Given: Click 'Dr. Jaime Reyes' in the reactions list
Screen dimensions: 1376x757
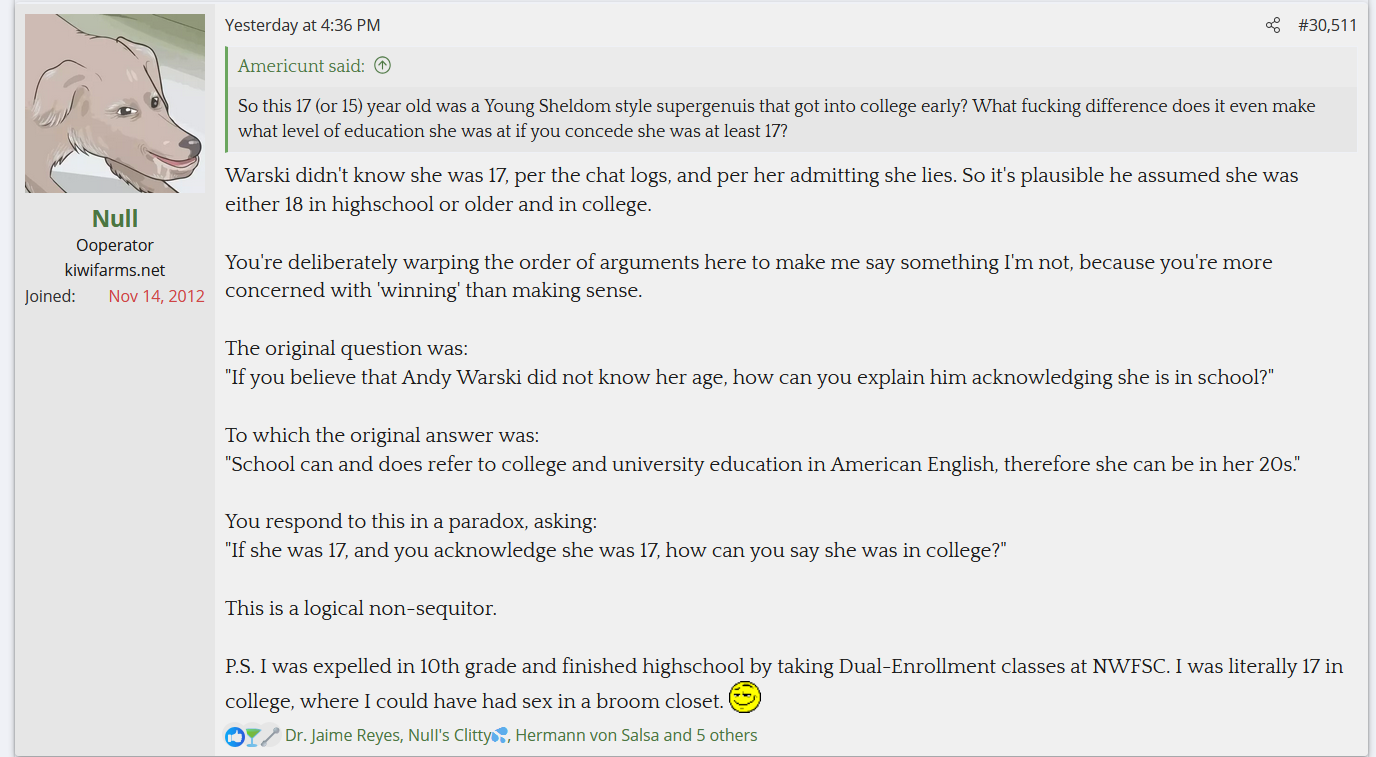Looking at the screenshot, I should click(x=343, y=735).
